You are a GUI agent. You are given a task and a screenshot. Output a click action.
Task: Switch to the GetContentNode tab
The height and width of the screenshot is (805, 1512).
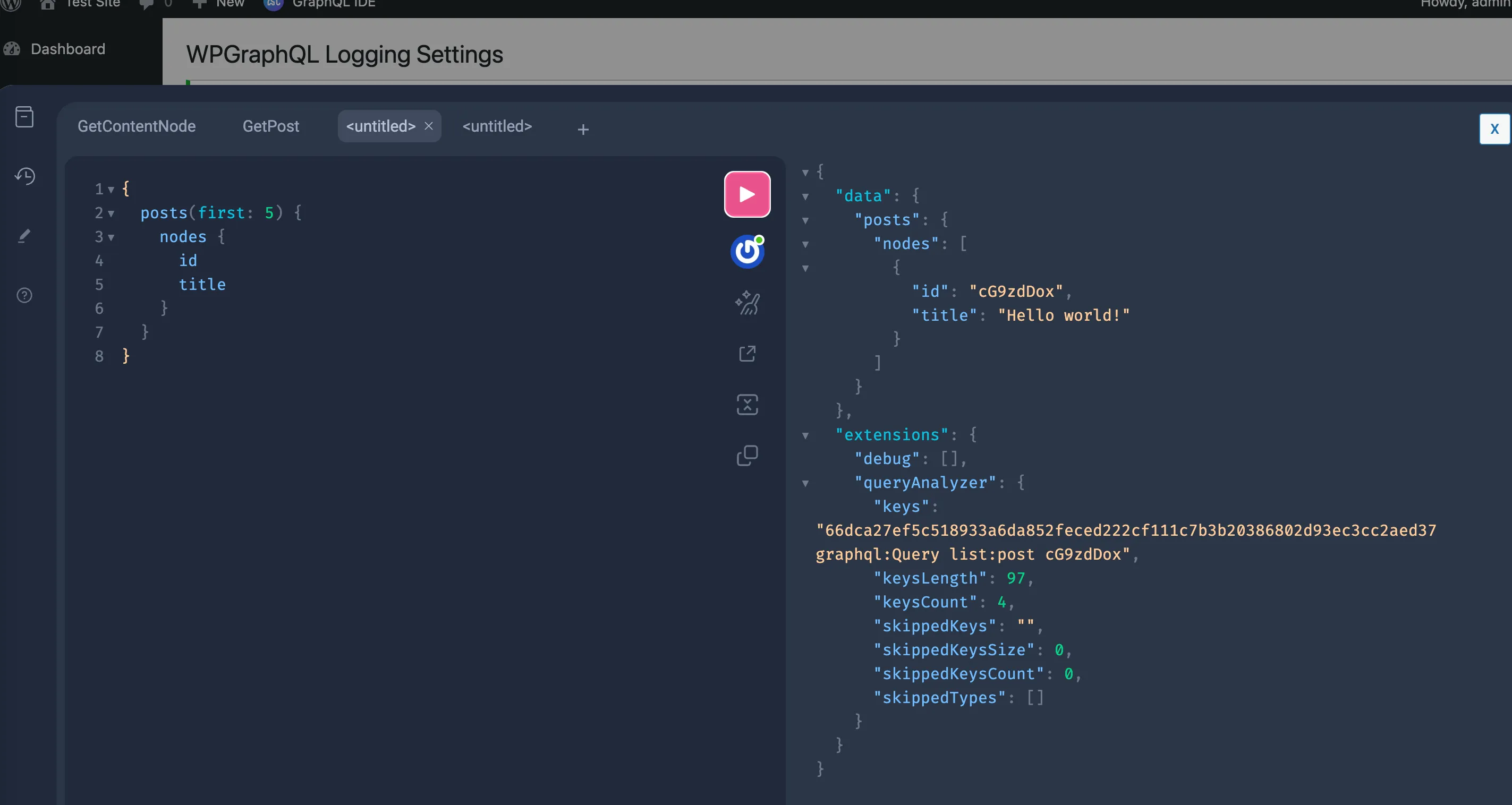pyautogui.click(x=136, y=126)
